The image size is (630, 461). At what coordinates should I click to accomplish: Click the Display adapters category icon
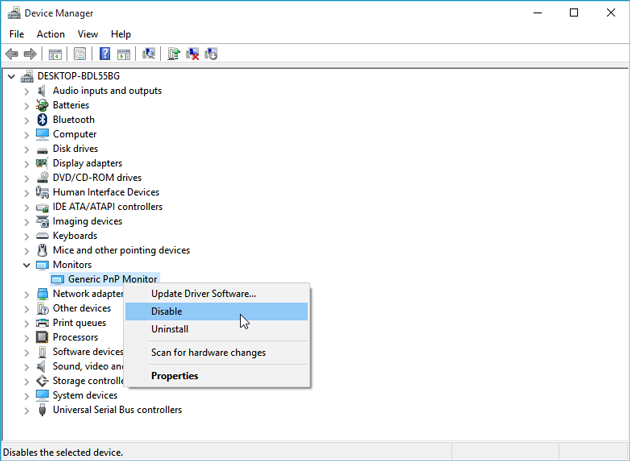42,163
